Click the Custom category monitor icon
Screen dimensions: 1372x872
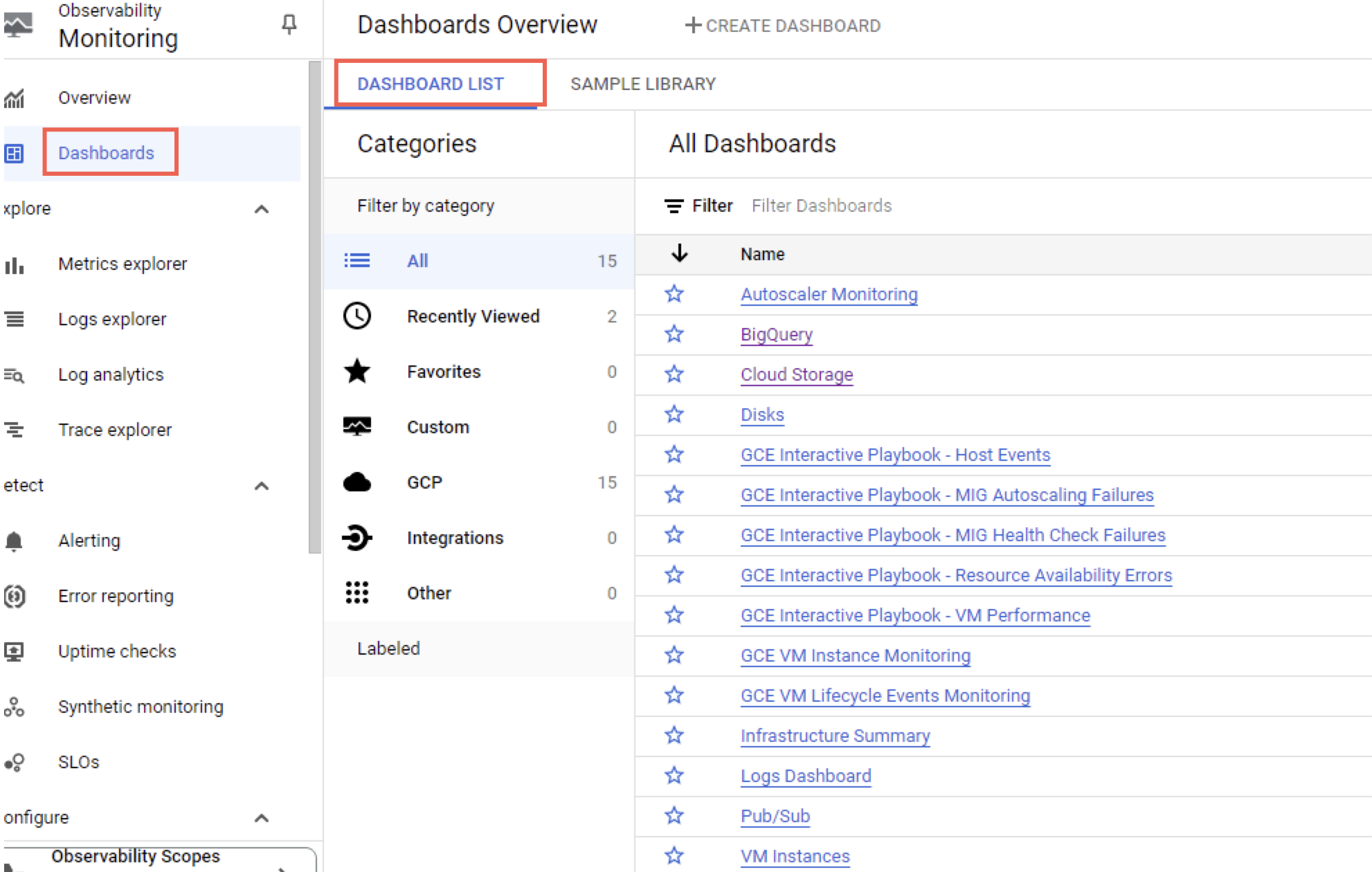pos(357,426)
